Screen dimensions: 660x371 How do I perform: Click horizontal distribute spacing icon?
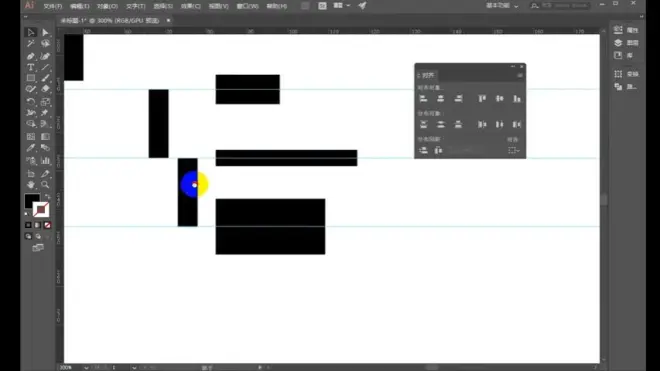[438, 150]
